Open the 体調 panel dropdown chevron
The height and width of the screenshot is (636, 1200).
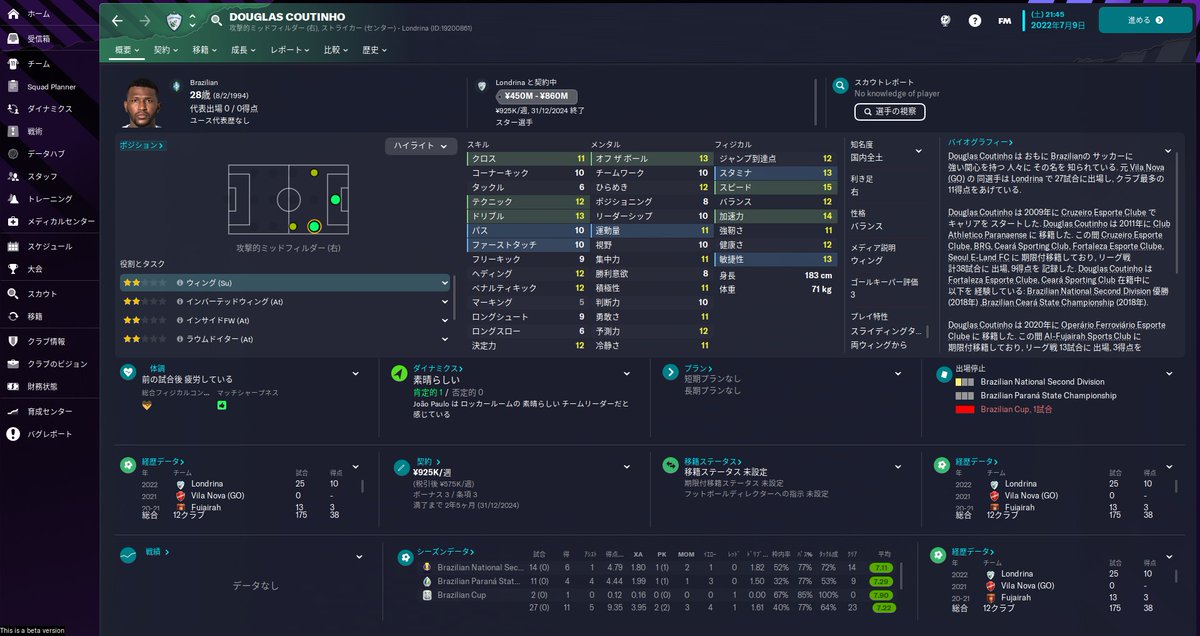click(x=355, y=372)
